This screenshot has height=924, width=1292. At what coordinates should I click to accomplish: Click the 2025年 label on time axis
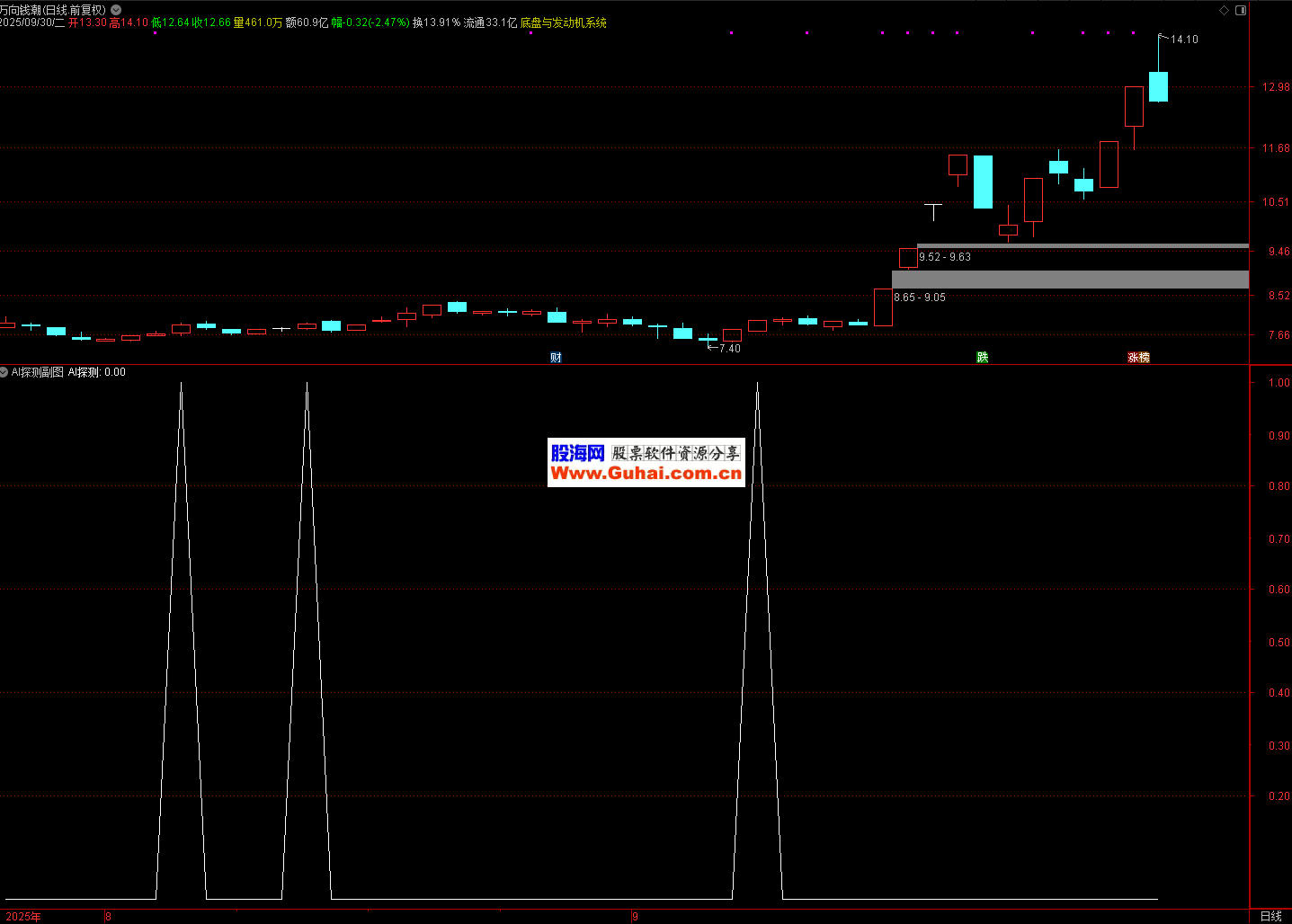pyautogui.click(x=23, y=917)
